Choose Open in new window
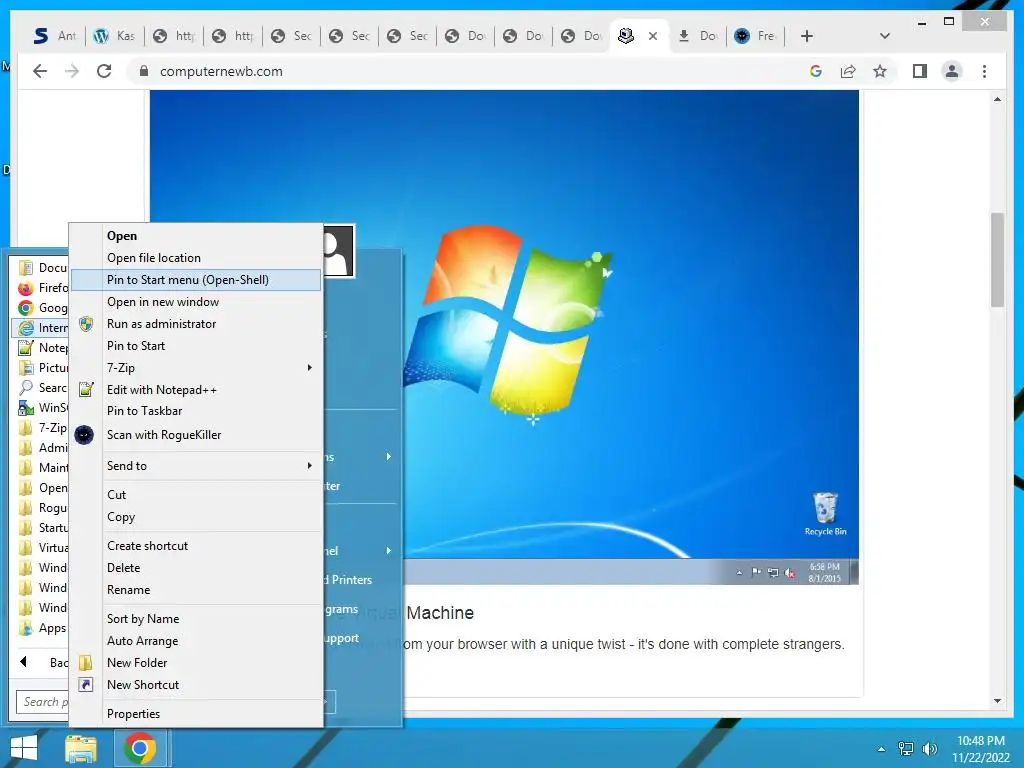This screenshot has width=1024, height=768. [196, 302]
